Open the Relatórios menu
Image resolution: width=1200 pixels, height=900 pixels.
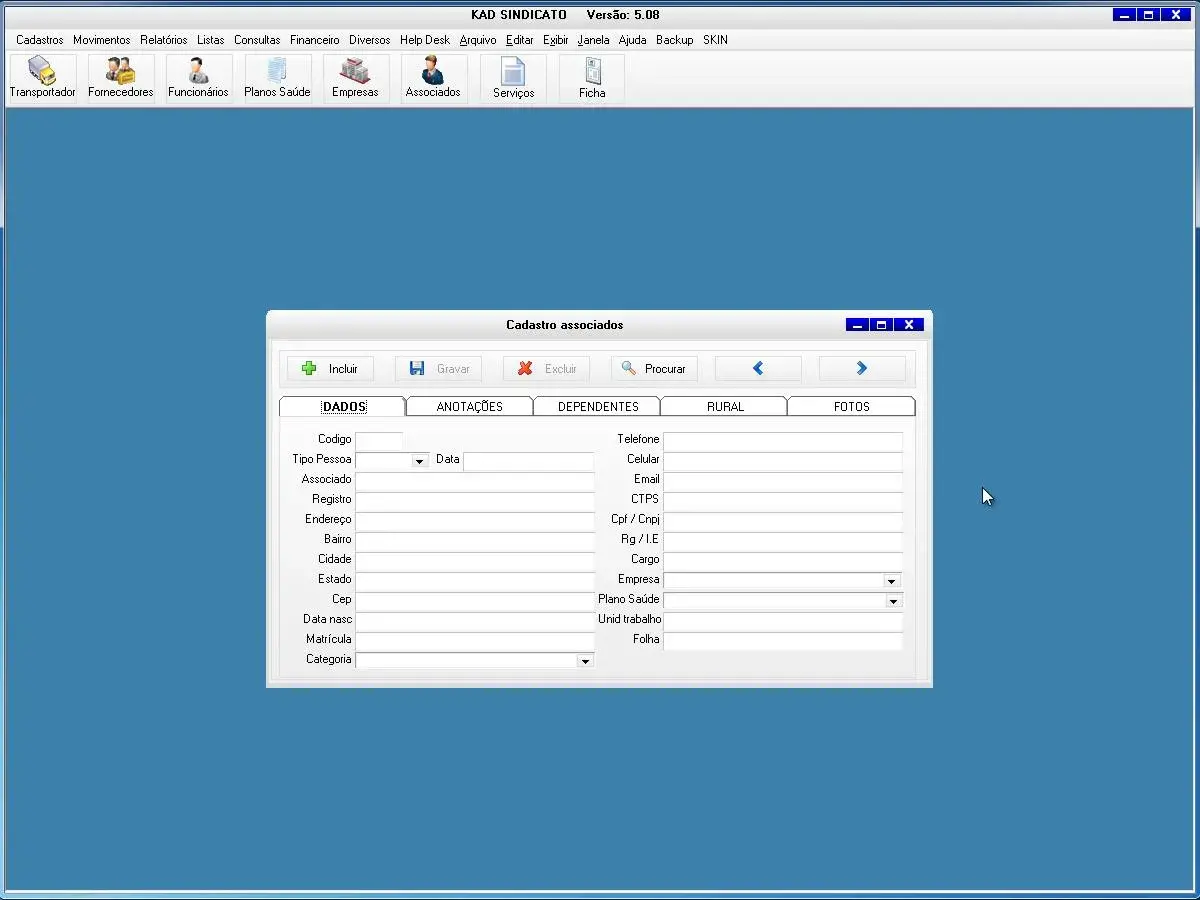point(164,40)
